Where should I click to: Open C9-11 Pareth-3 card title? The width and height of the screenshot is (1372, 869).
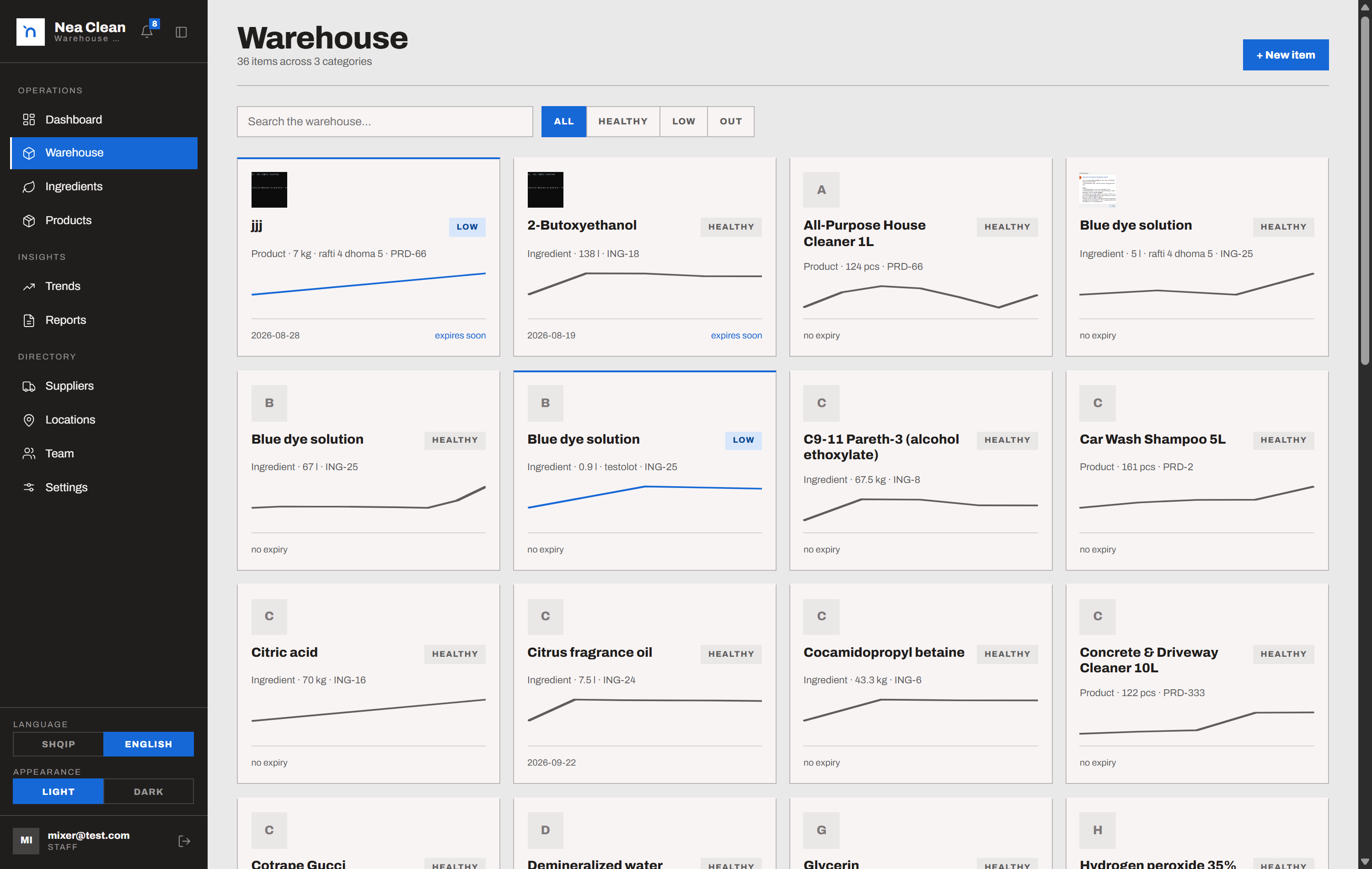click(x=881, y=447)
